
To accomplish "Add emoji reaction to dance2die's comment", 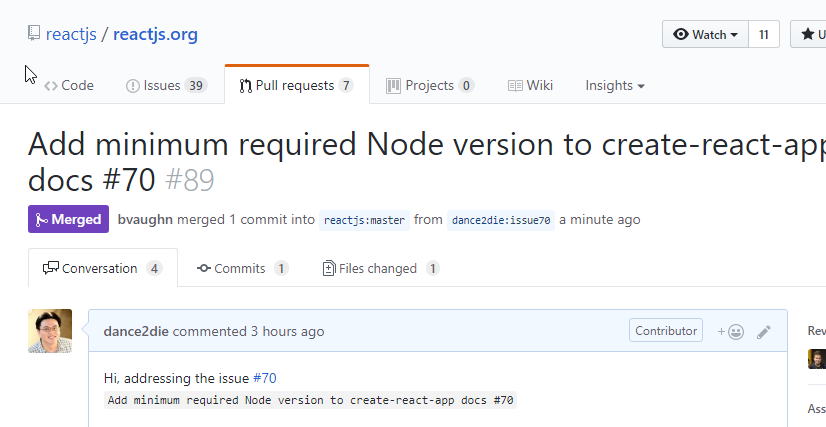I will [x=730, y=331].
